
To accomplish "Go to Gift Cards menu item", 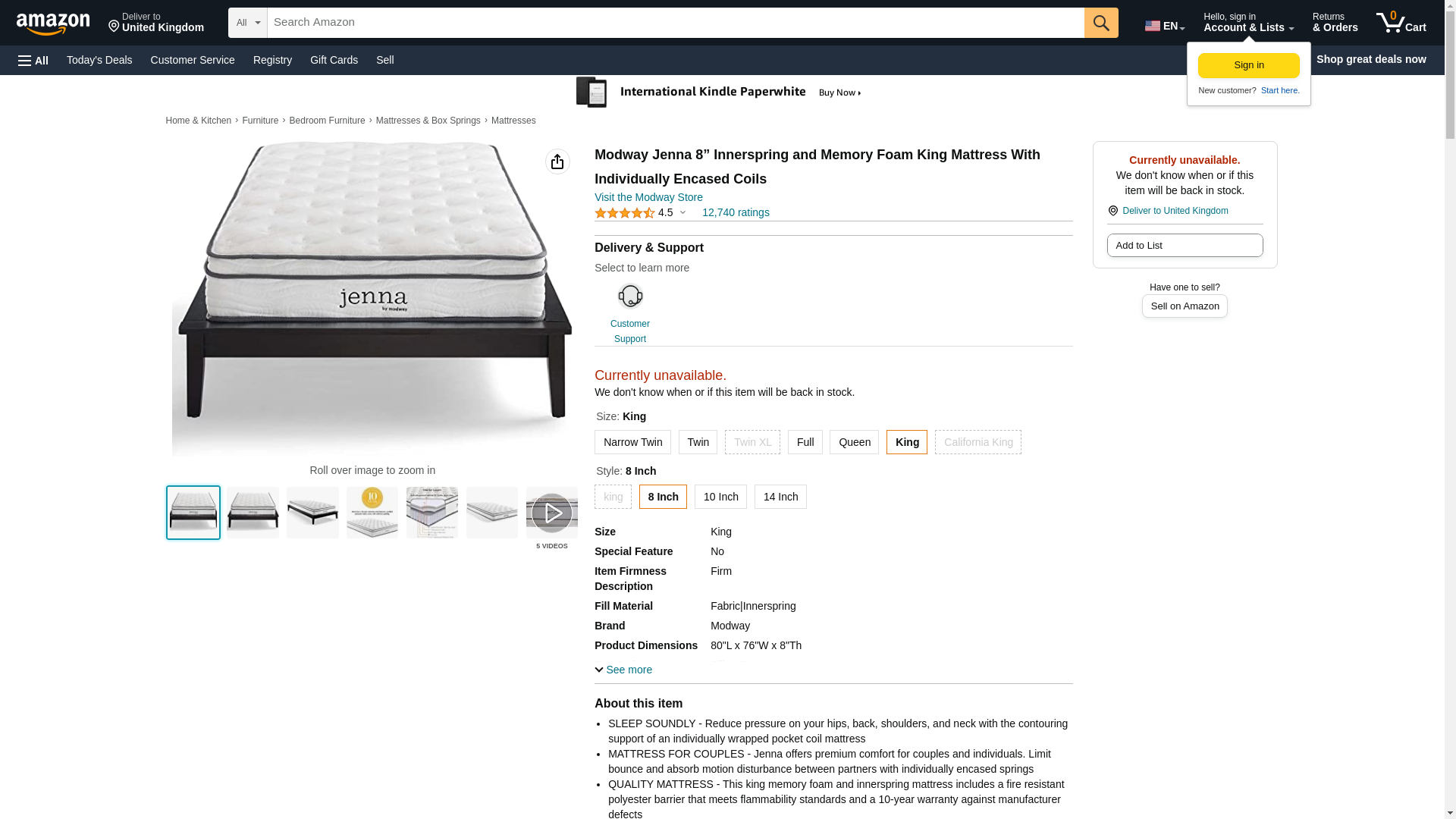I will (334, 60).
